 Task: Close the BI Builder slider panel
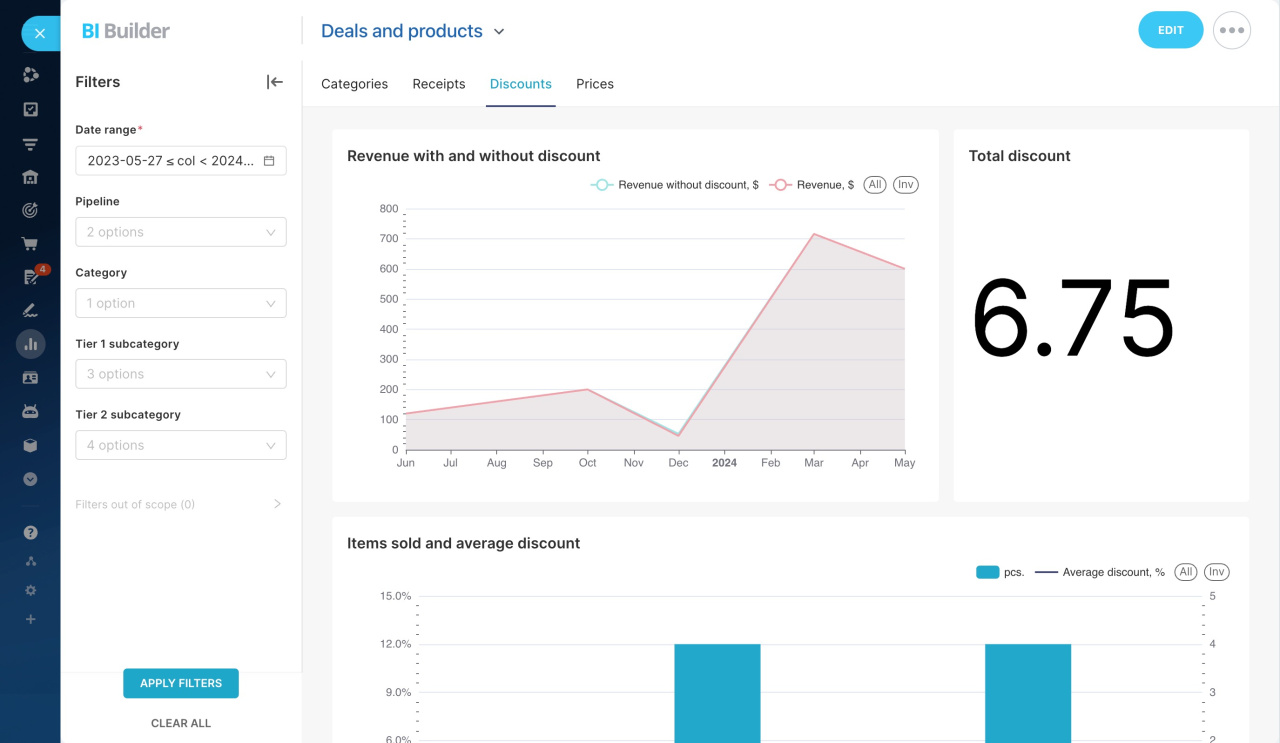pyautogui.click(x=40, y=33)
